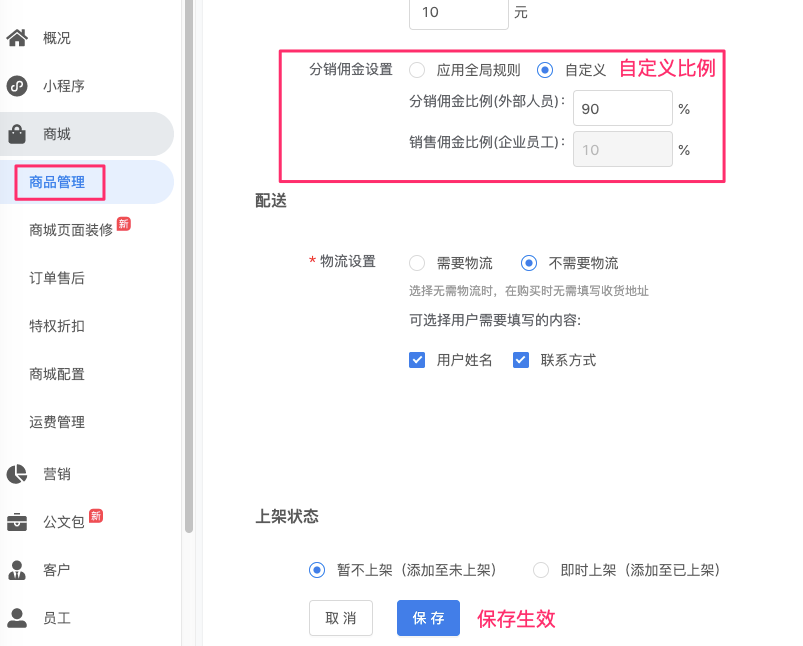Viewport: 803px width, 646px height.
Task: Select the 需要物流 radio option
Action: 417,263
